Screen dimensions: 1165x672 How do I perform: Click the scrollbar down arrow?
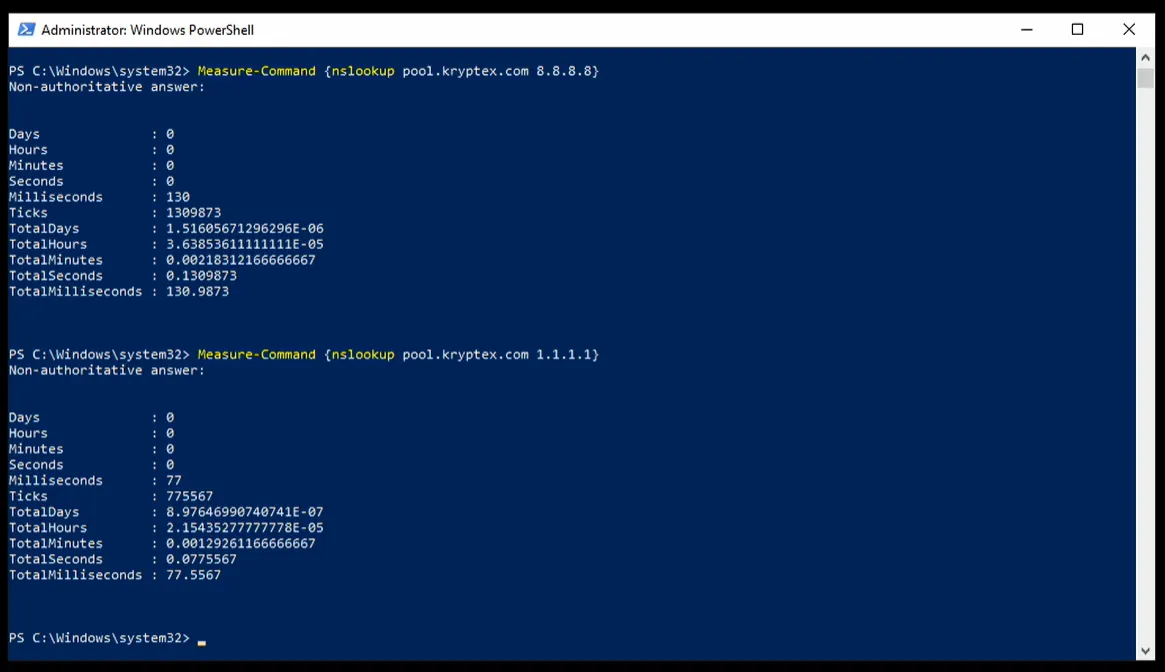click(1146, 651)
